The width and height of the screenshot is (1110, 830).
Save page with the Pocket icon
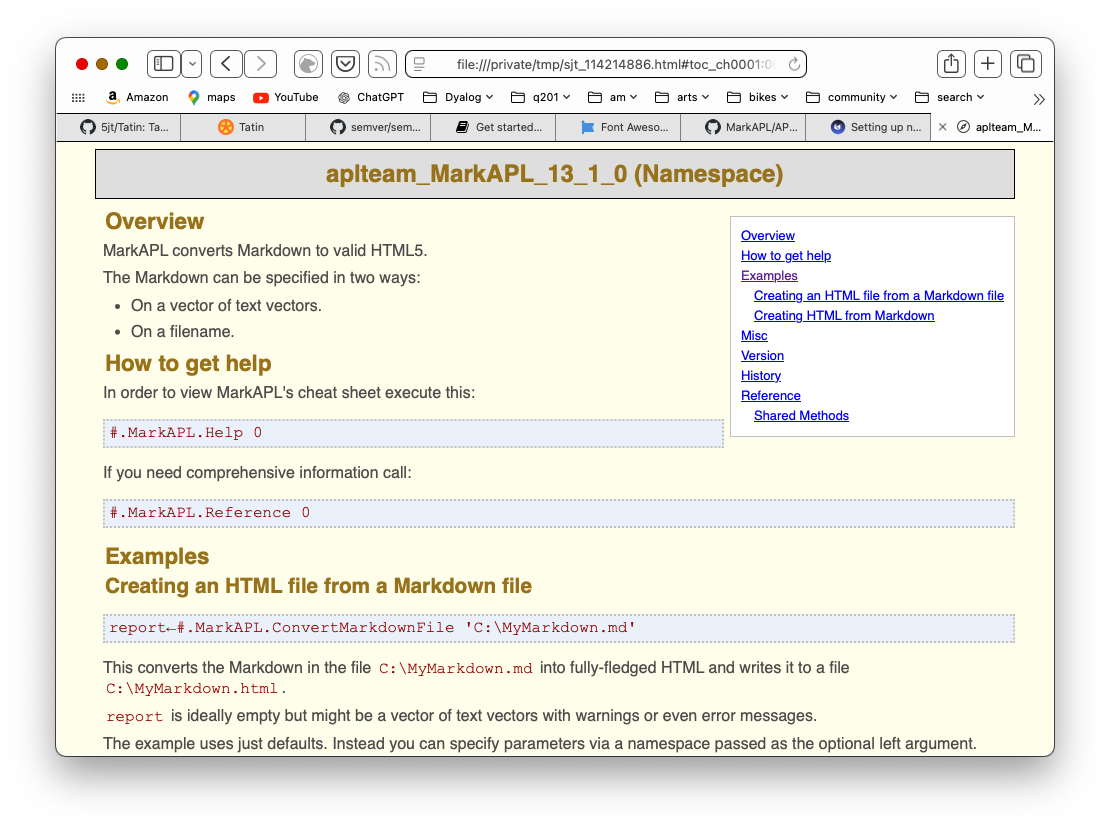pos(345,64)
